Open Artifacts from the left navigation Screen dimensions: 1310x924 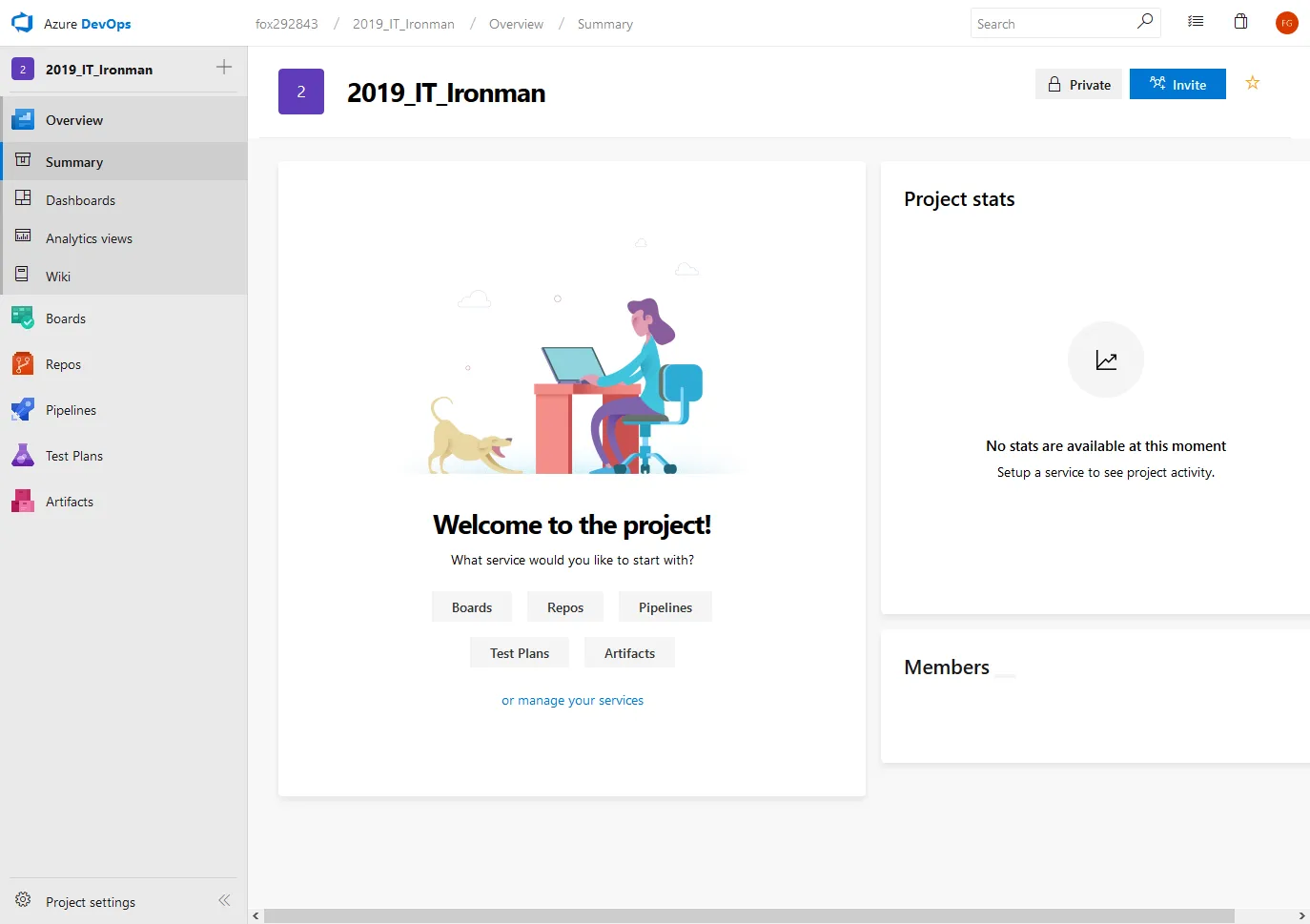click(69, 502)
